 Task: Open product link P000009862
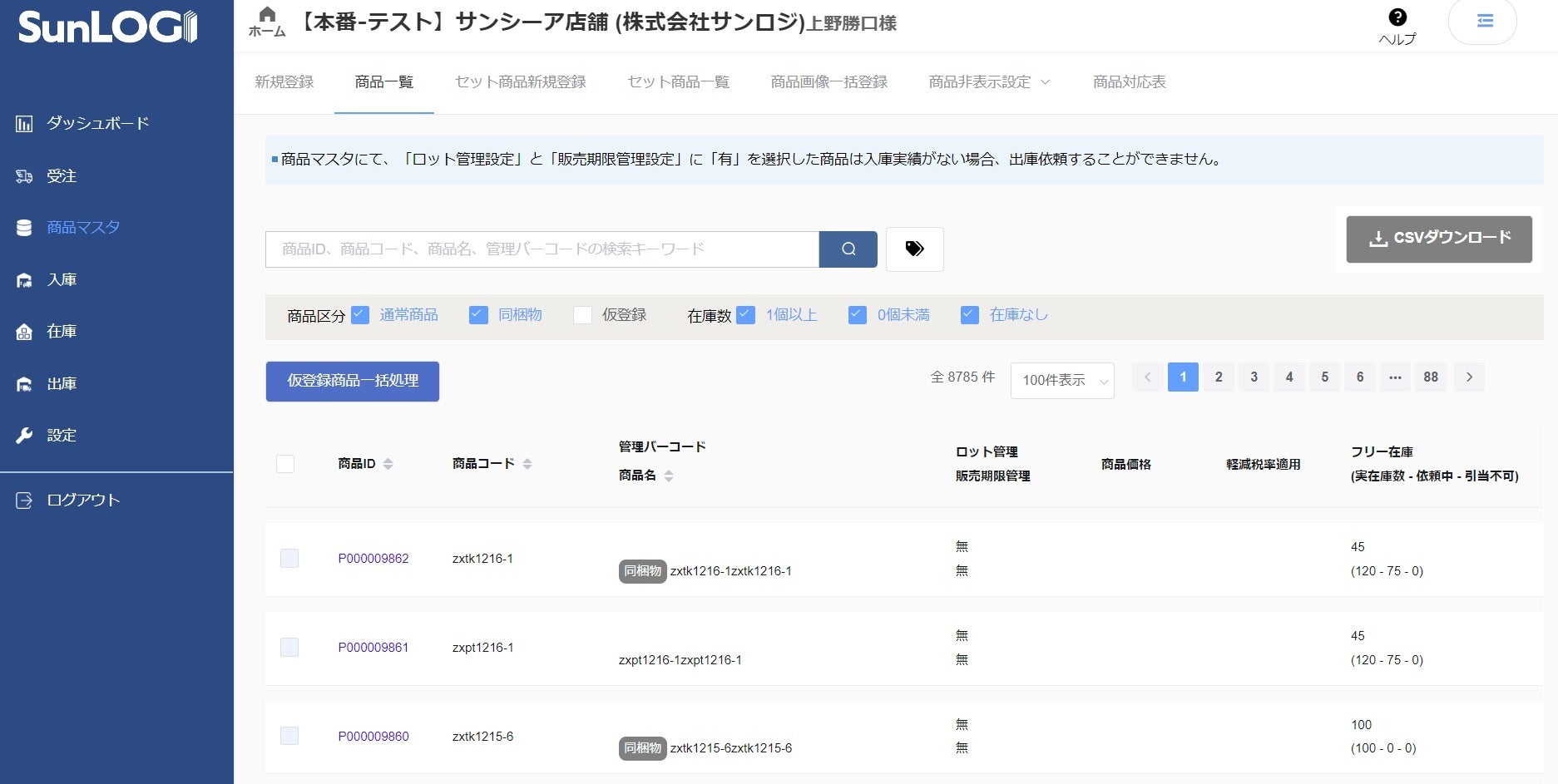click(373, 559)
